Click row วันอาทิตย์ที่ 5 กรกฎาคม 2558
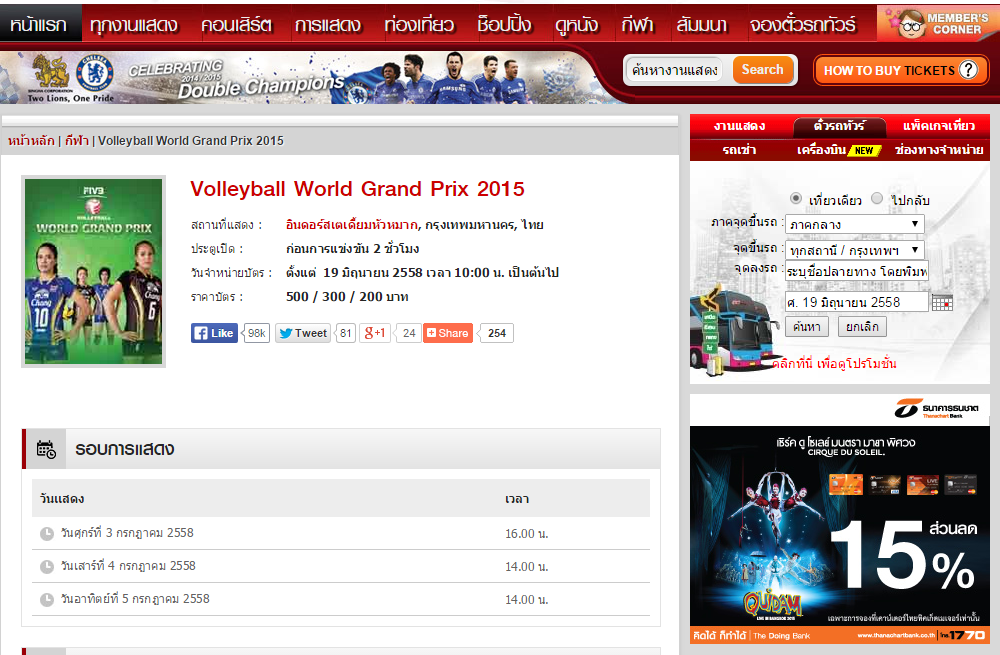Viewport: 1000px width, 655px height. click(x=341, y=600)
